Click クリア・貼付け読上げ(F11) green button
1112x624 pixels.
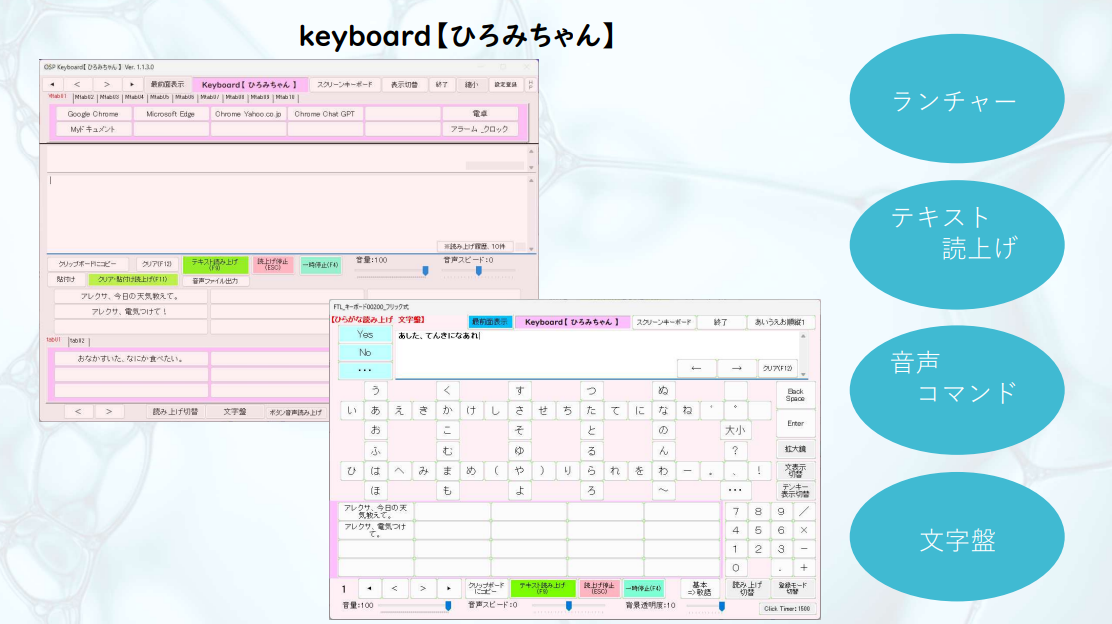click(x=133, y=279)
